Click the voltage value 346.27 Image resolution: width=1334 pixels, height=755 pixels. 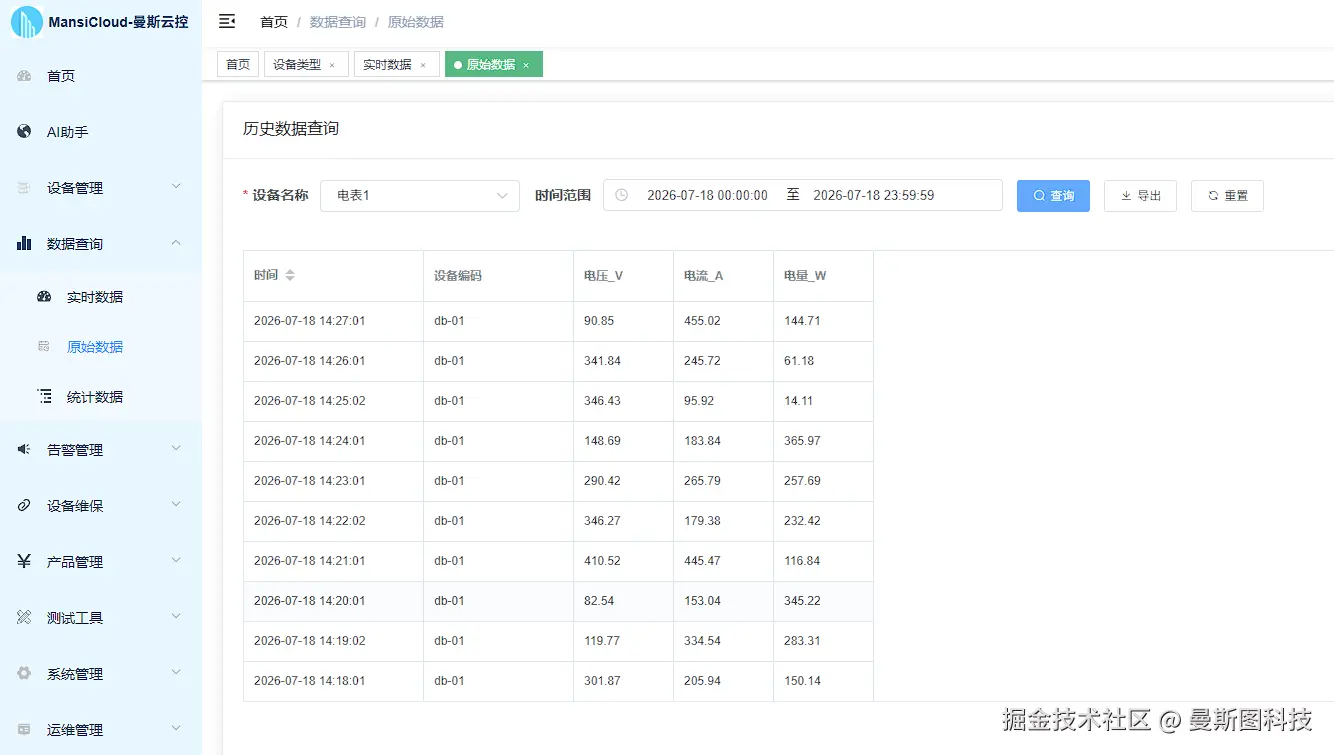(x=602, y=521)
